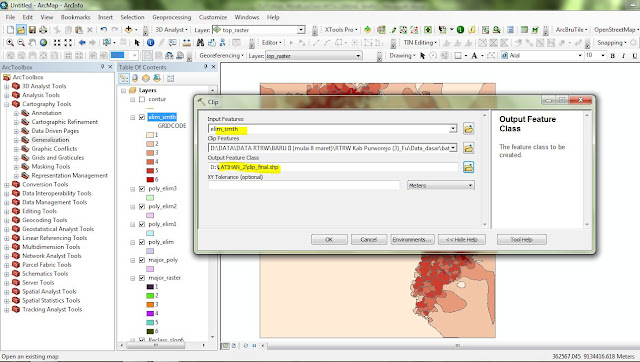Open the Bookmarks menu
This screenshot has width=640, height=362.
click(76, 17)
